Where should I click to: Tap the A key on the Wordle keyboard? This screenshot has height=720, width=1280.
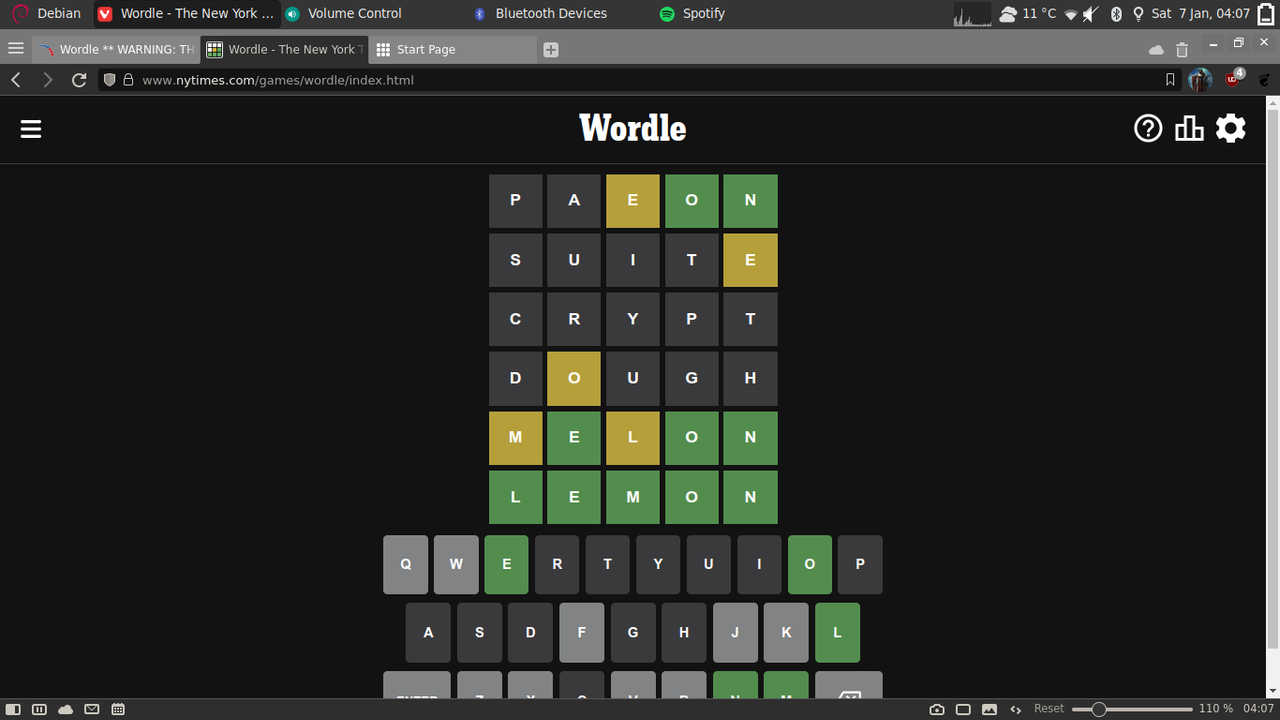tap(429, 633)
